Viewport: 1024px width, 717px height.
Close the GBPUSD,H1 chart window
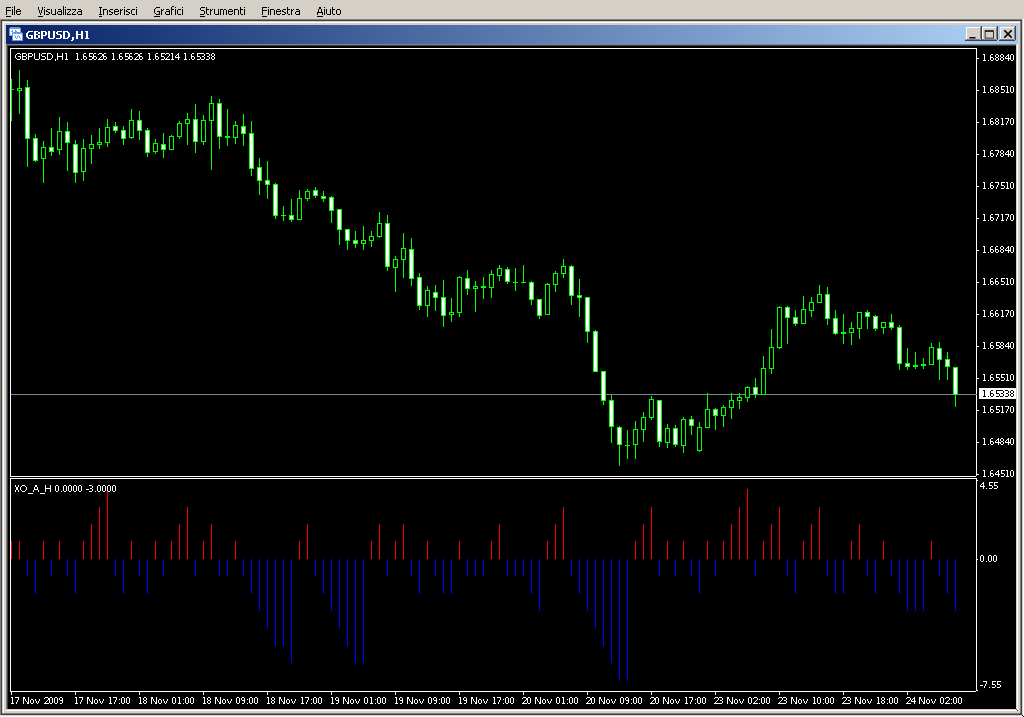click(1007, 33)
